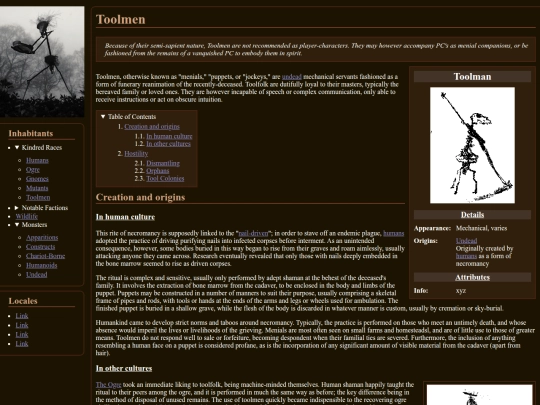Click the Locales sidebar heading

[23, 301]
